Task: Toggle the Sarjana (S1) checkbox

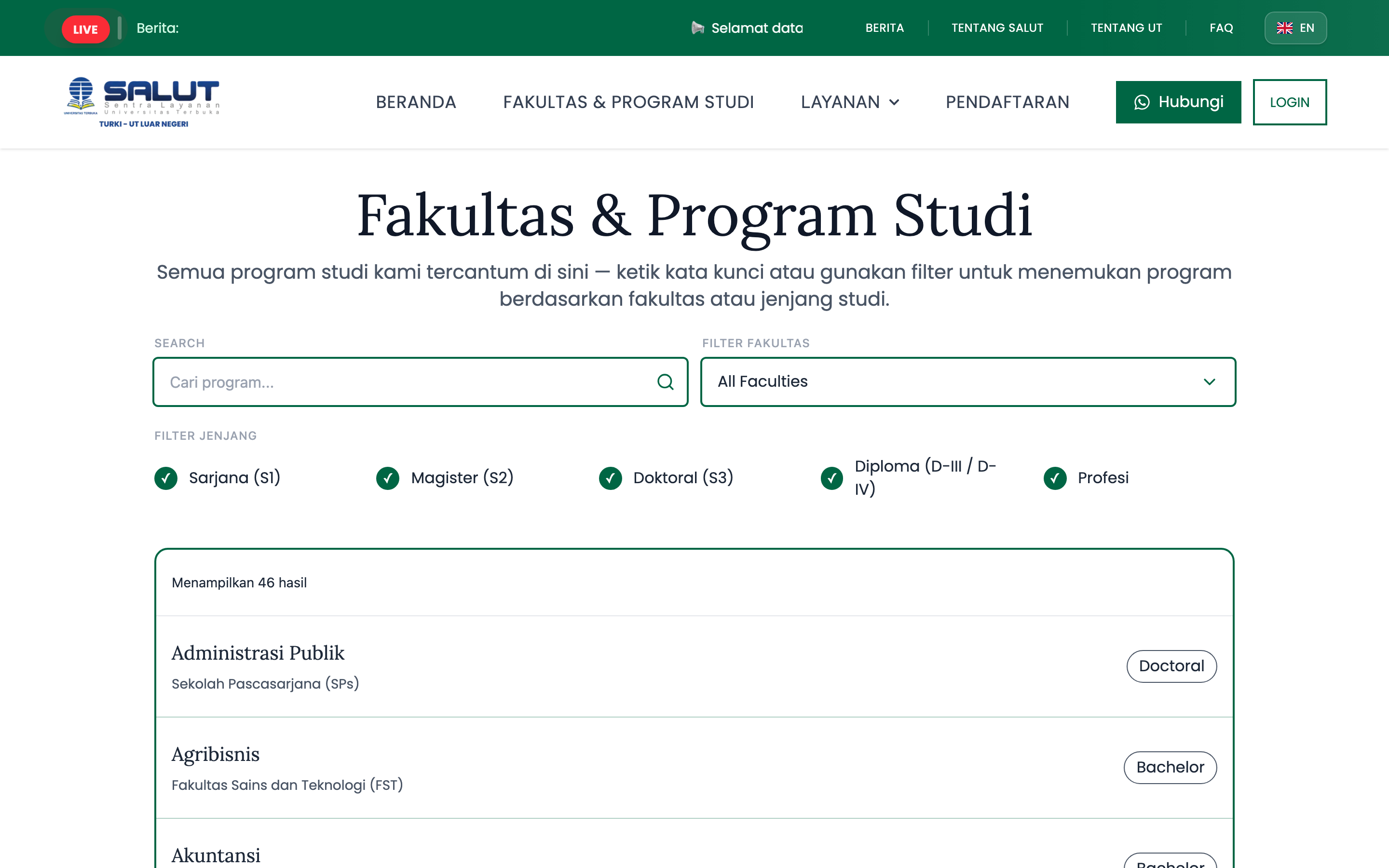Action: [166, 477]
